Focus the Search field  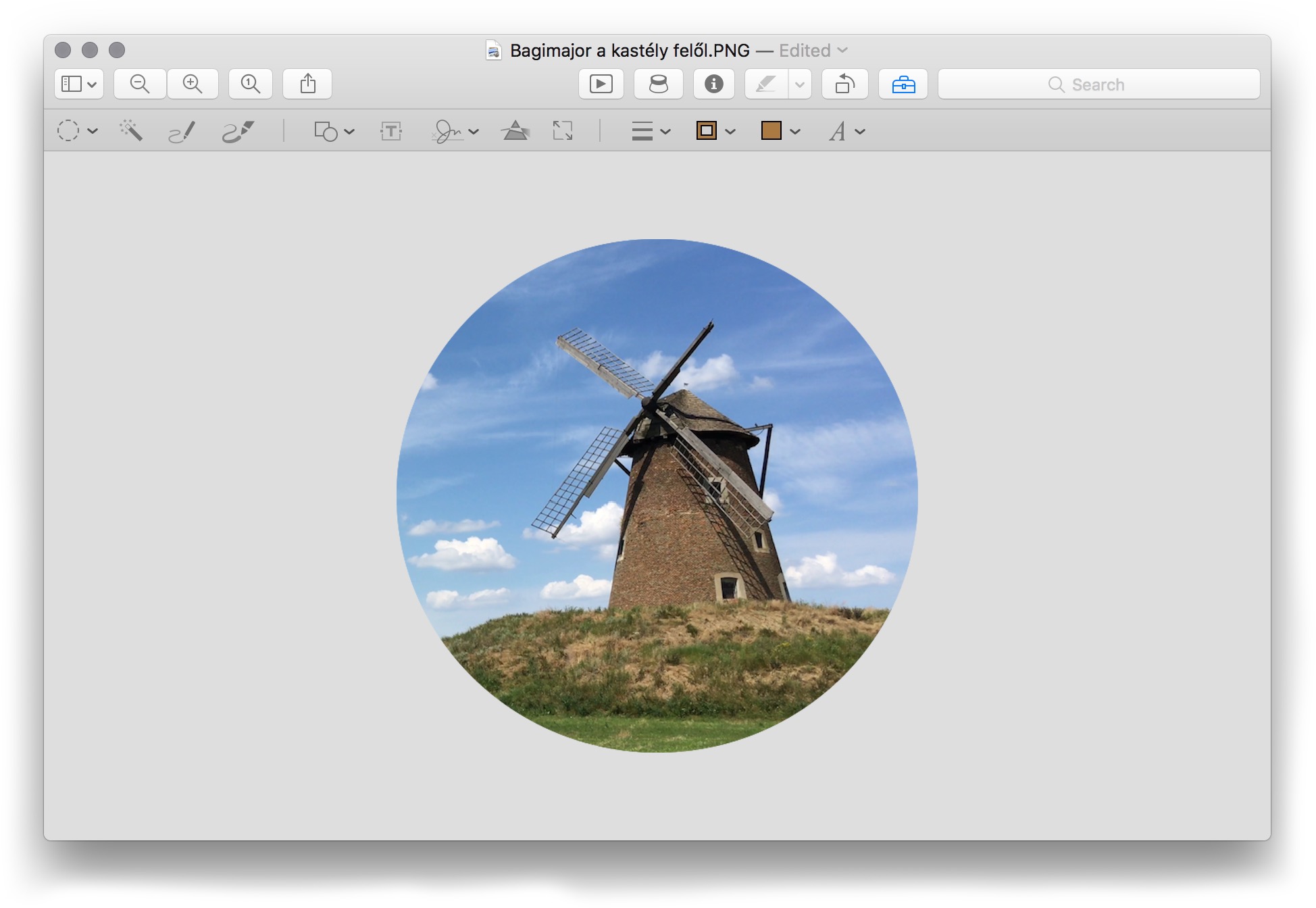[x=1098, y=84]
